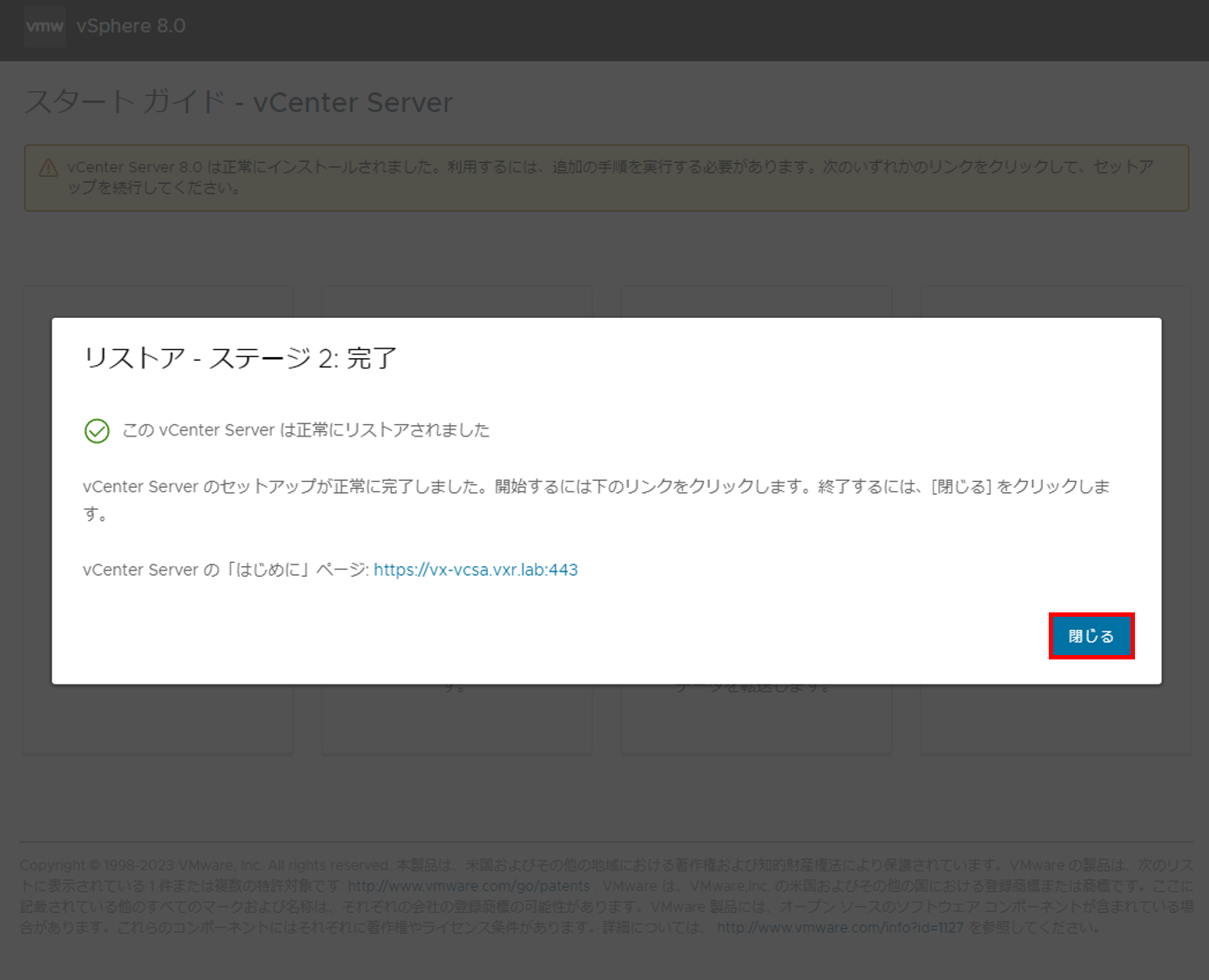Click the dialog title リストア - ステージ 2: 完了

(240, 358)
